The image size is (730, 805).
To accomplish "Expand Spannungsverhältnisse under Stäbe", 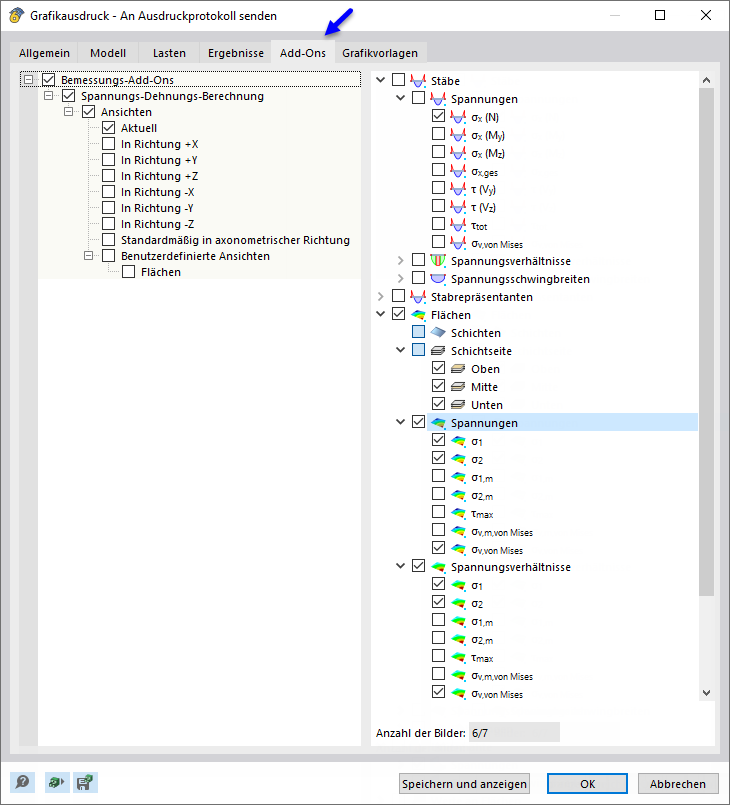I will 400,261.
